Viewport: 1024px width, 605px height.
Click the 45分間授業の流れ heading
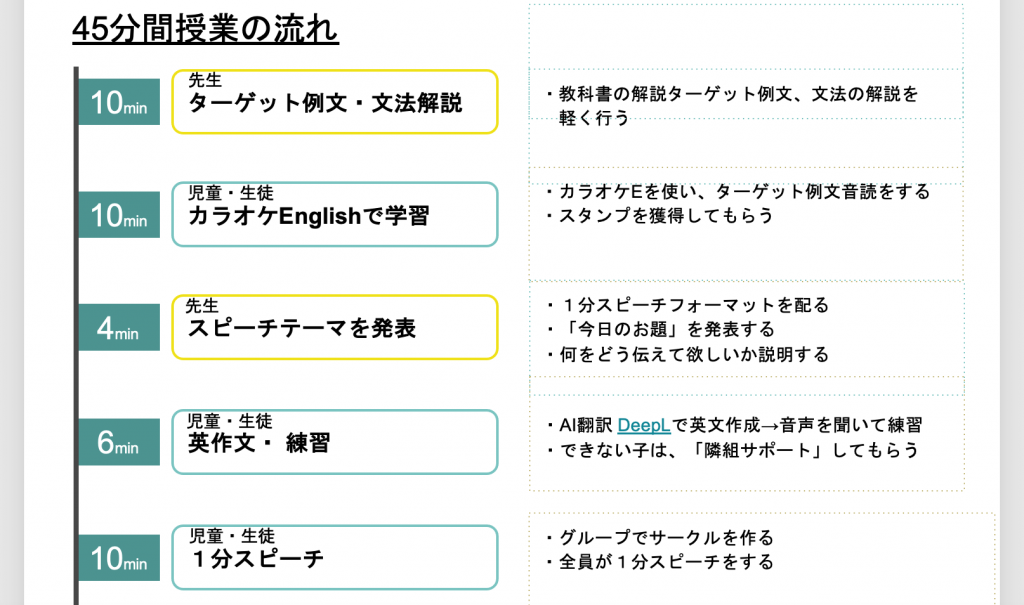[205, 29]
